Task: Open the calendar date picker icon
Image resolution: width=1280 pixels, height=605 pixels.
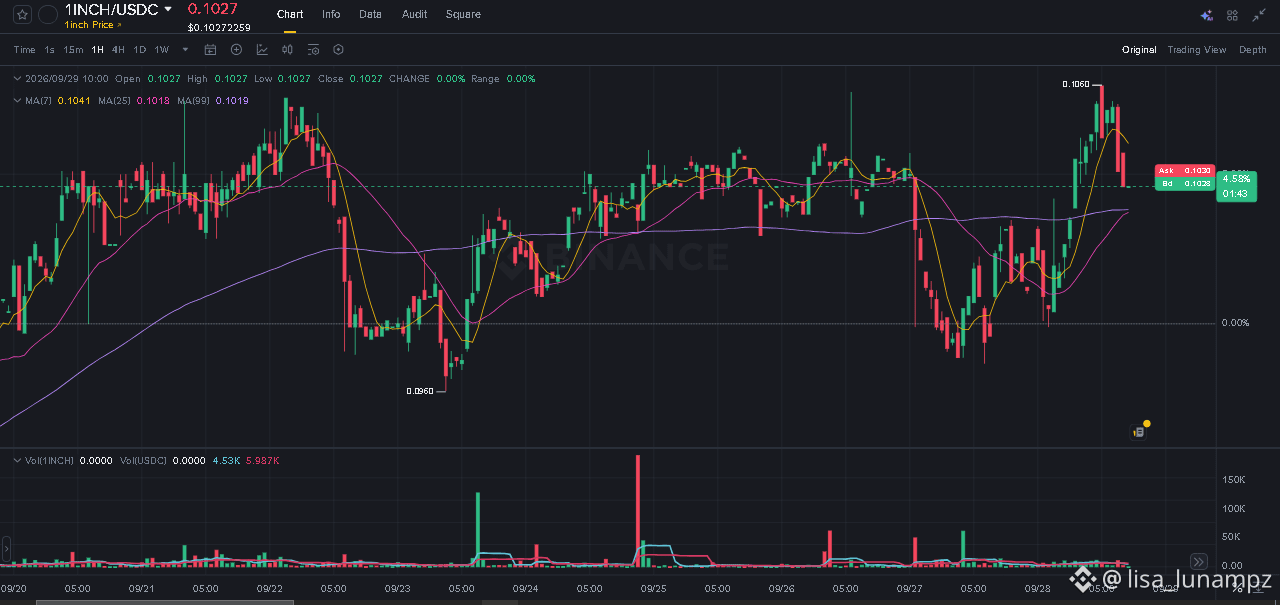Action: point(210,49)
